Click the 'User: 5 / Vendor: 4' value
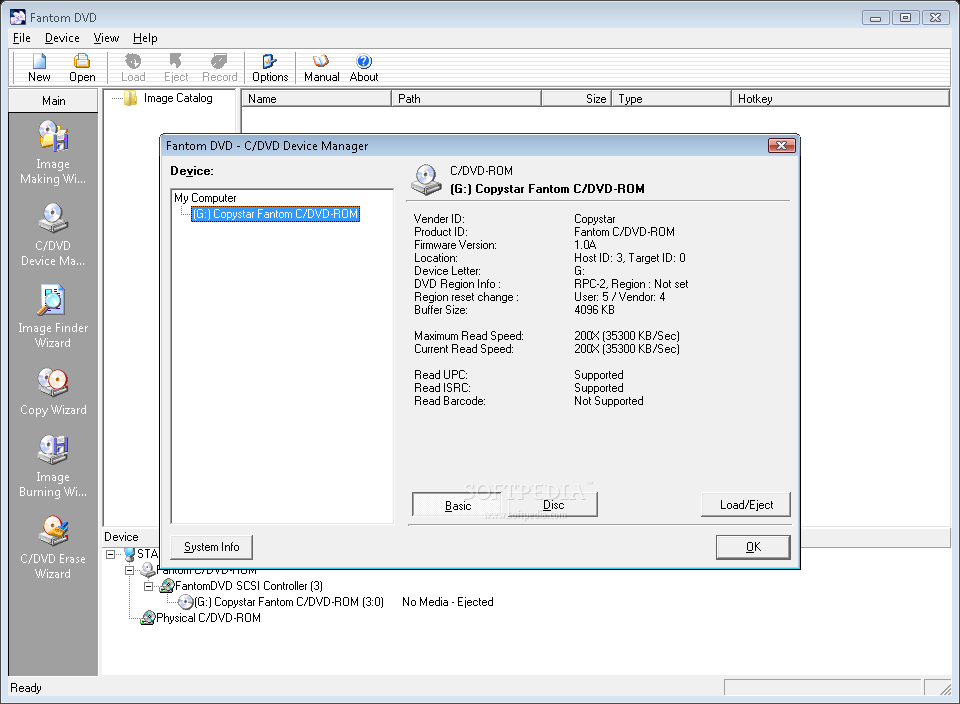This screenshot has width=960, height=704. coord(620,297)
